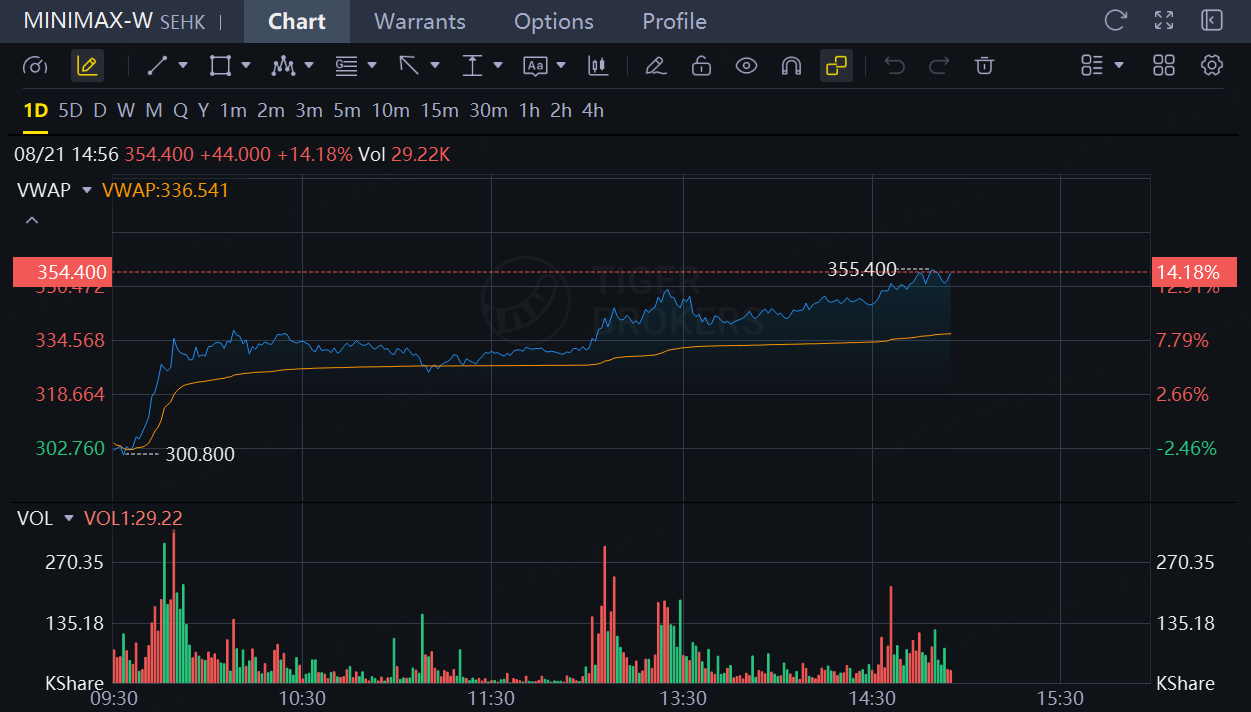
Task: Switch to quarterly Q timeframe
Action: [180, 111]
